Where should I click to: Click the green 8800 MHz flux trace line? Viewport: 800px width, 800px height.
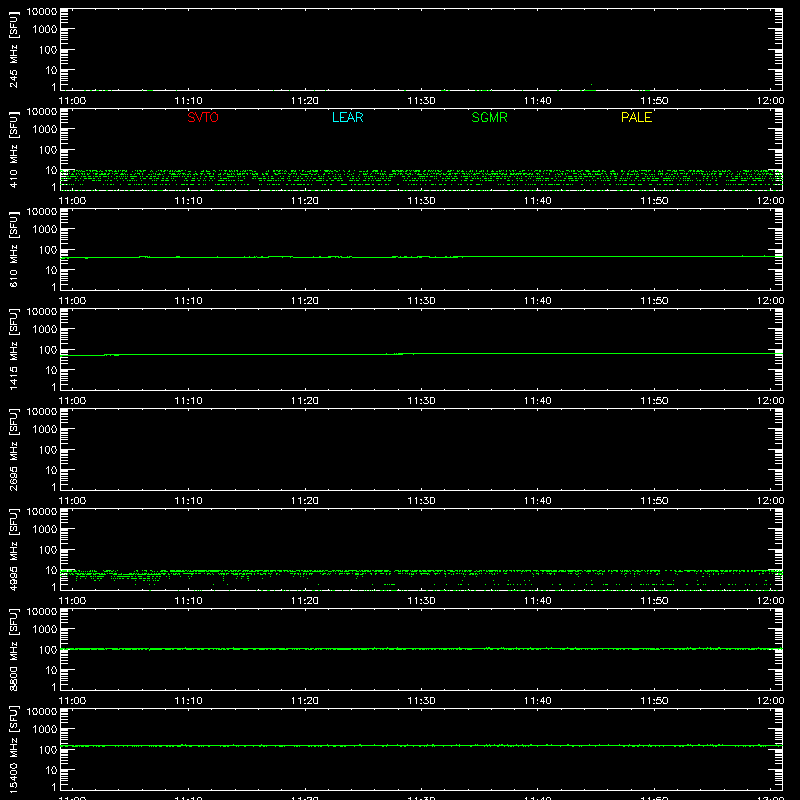click(421, 649)
